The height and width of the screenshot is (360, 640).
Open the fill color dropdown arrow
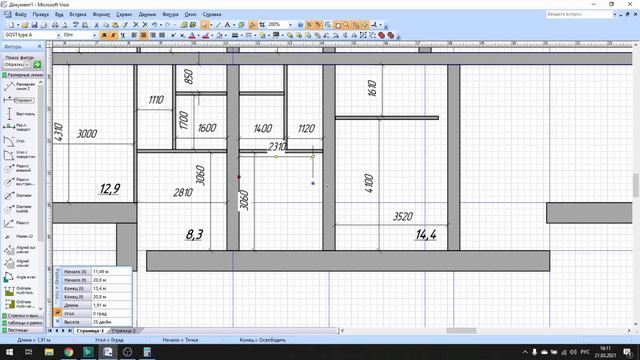click(226, 35)
